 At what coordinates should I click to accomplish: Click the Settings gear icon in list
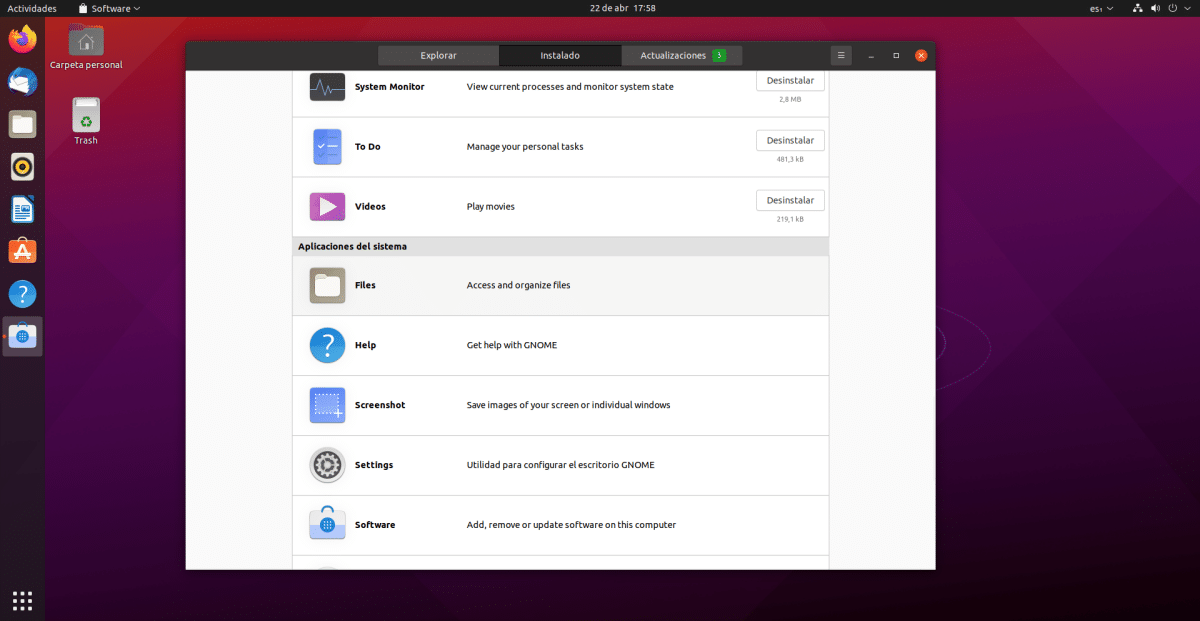[x=327, y=465]
